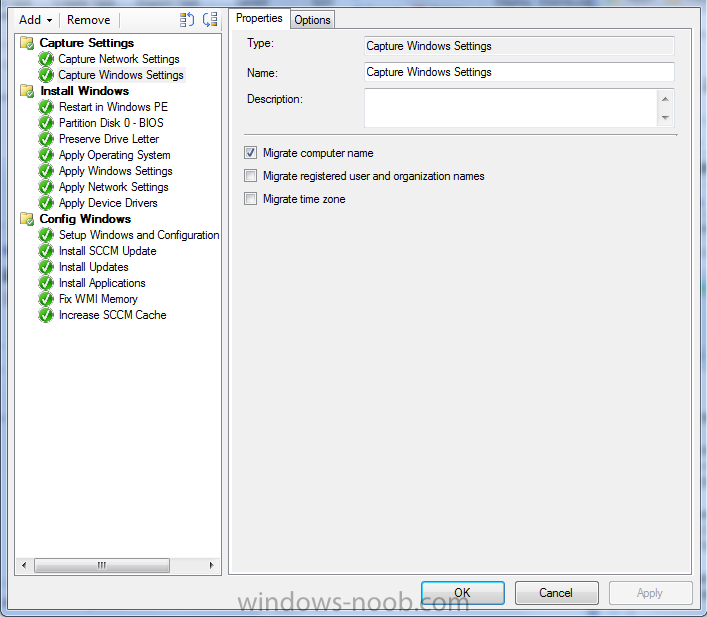Click the move step down toolbar icon
Screen dimensions: 707x617
click(x=210, y=20)
